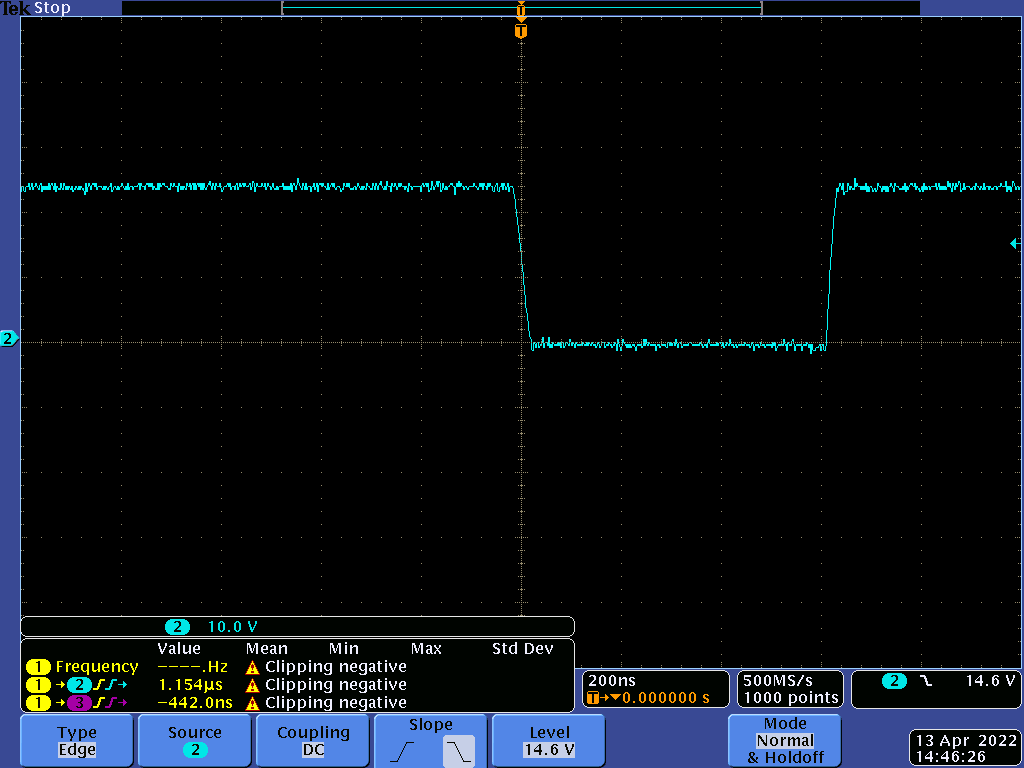
Task: Click the Mean column header
Action: 266,648
